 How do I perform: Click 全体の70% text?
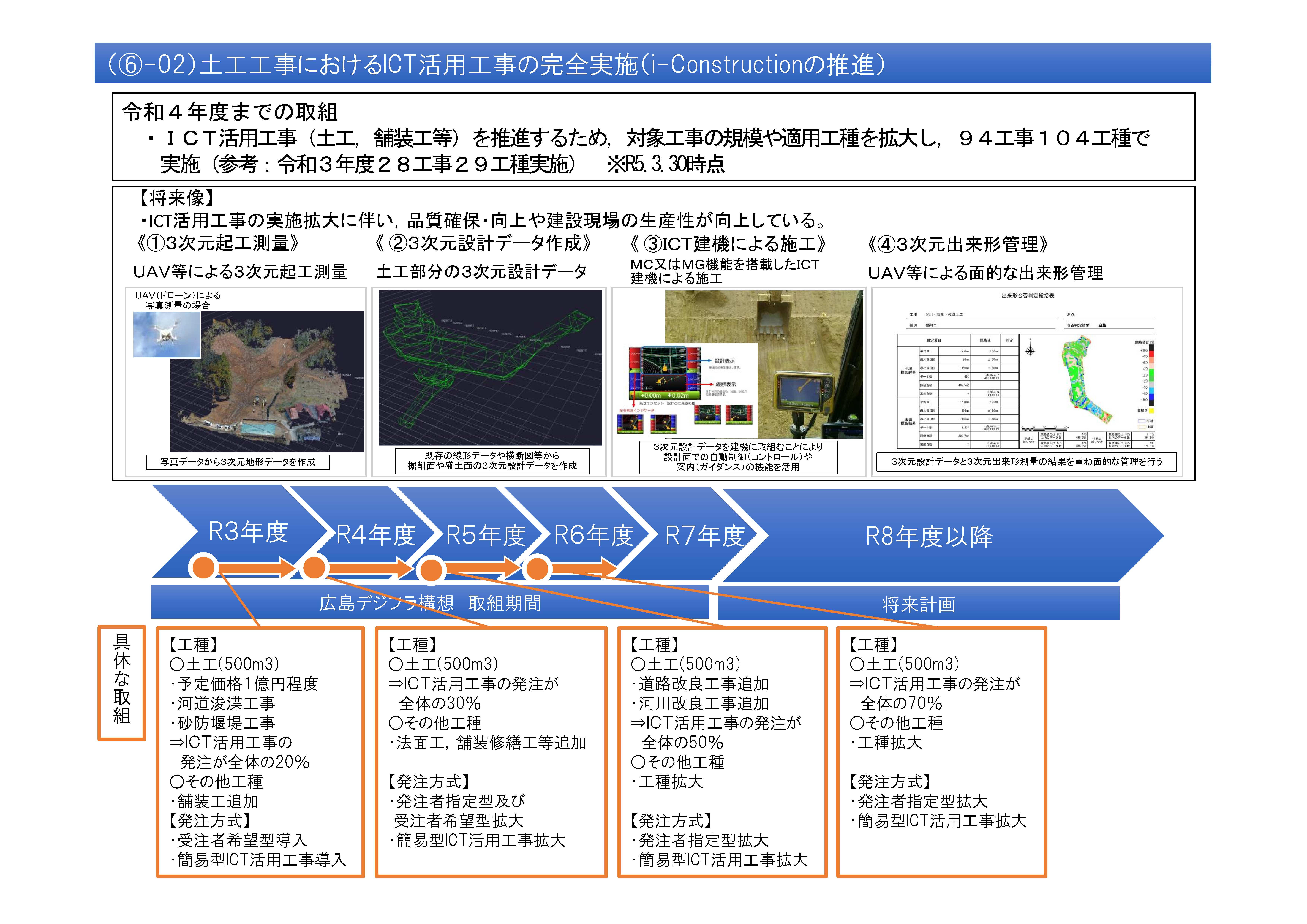(901, 704)
